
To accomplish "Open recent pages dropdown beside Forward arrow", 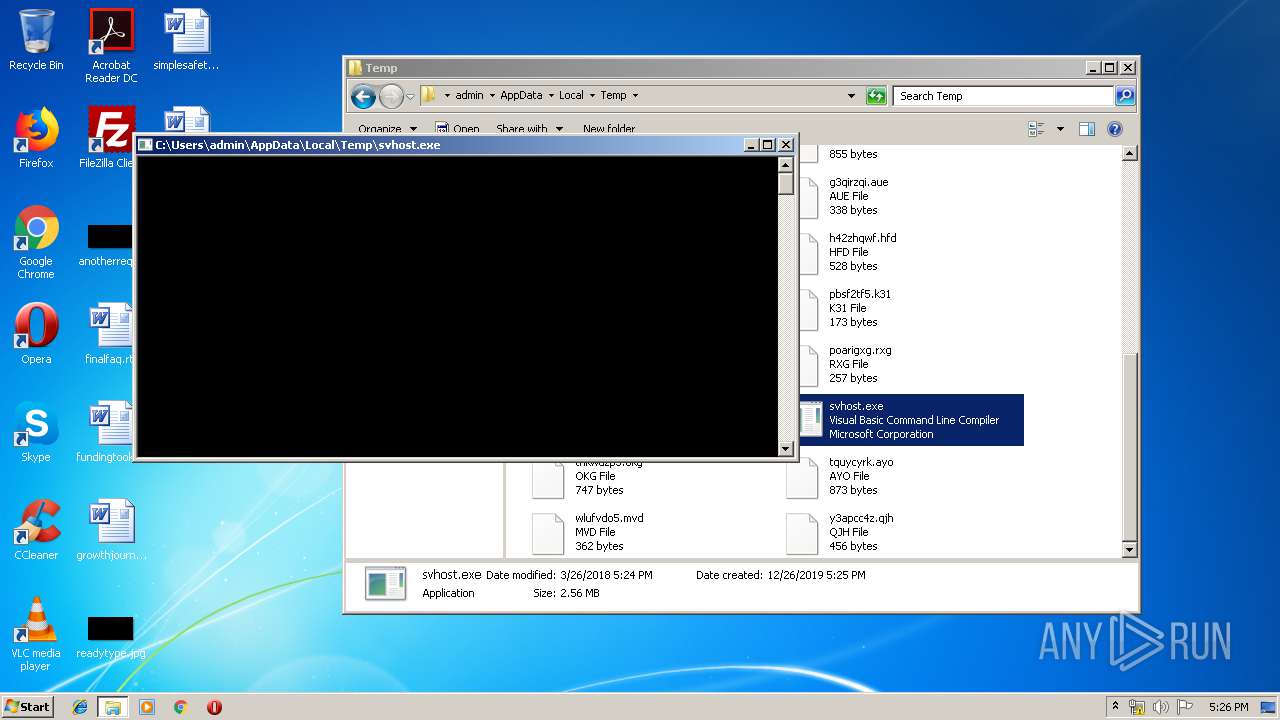I will click(x=410, y=97).
